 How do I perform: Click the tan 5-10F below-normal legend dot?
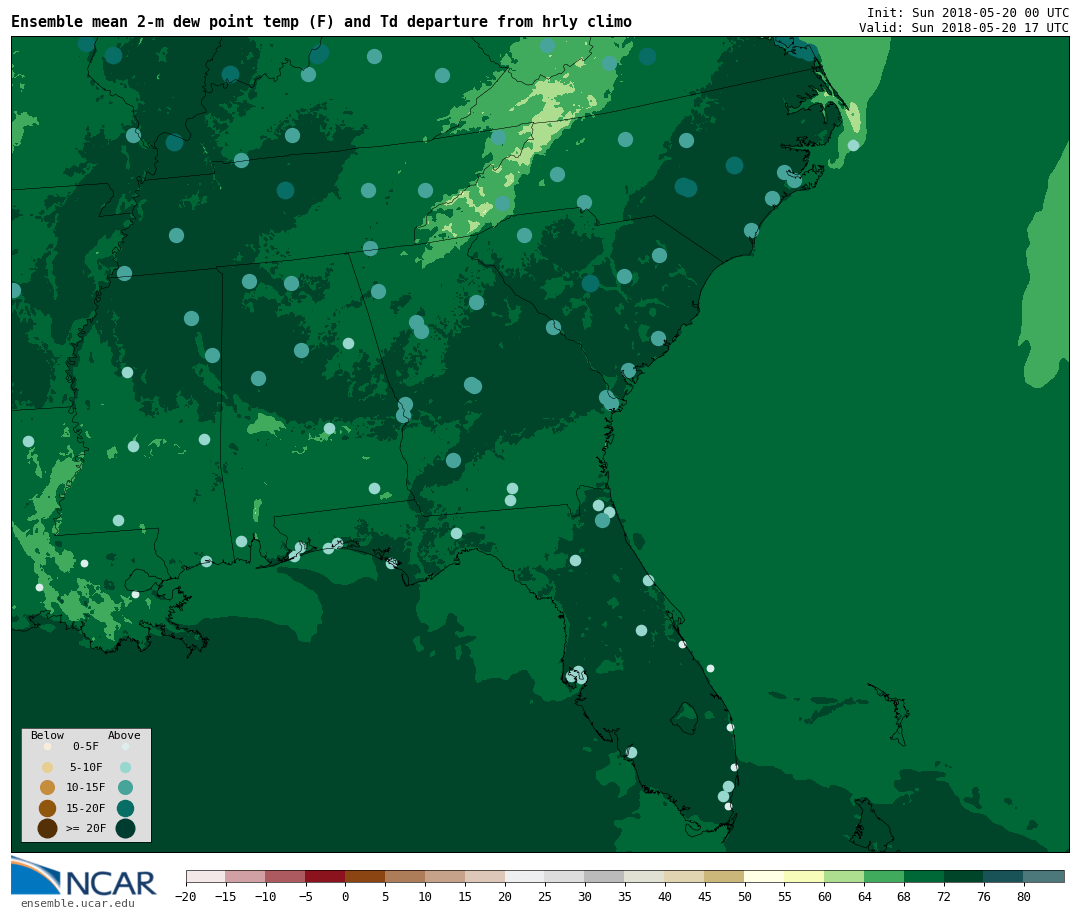pyautogui.click(x=48, y=768)
